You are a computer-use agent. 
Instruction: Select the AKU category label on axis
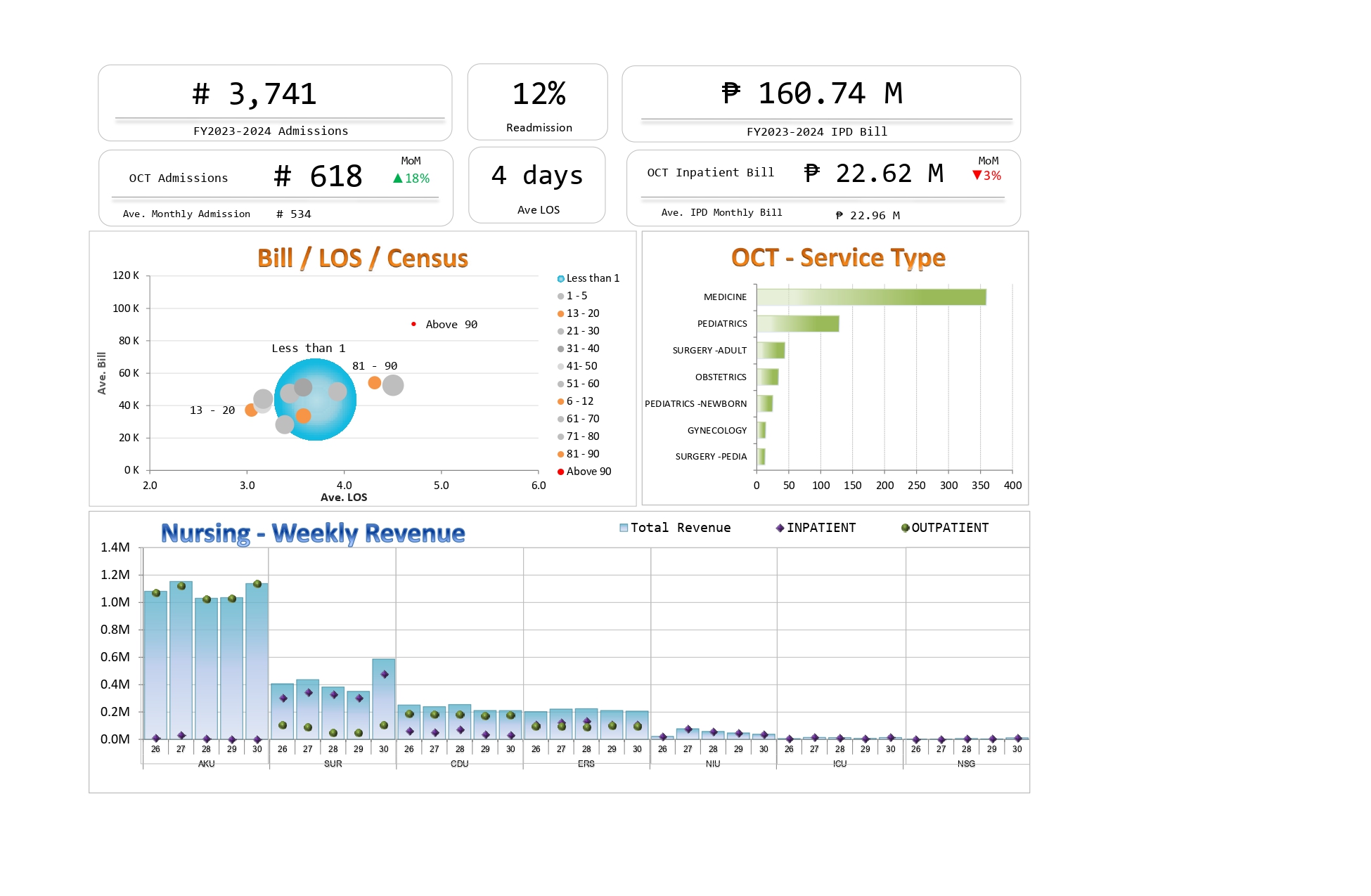[x=206, y=764]
